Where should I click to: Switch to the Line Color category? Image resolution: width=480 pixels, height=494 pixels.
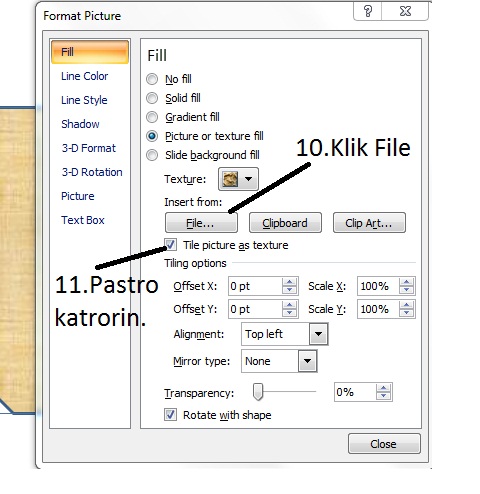point(85,76)
